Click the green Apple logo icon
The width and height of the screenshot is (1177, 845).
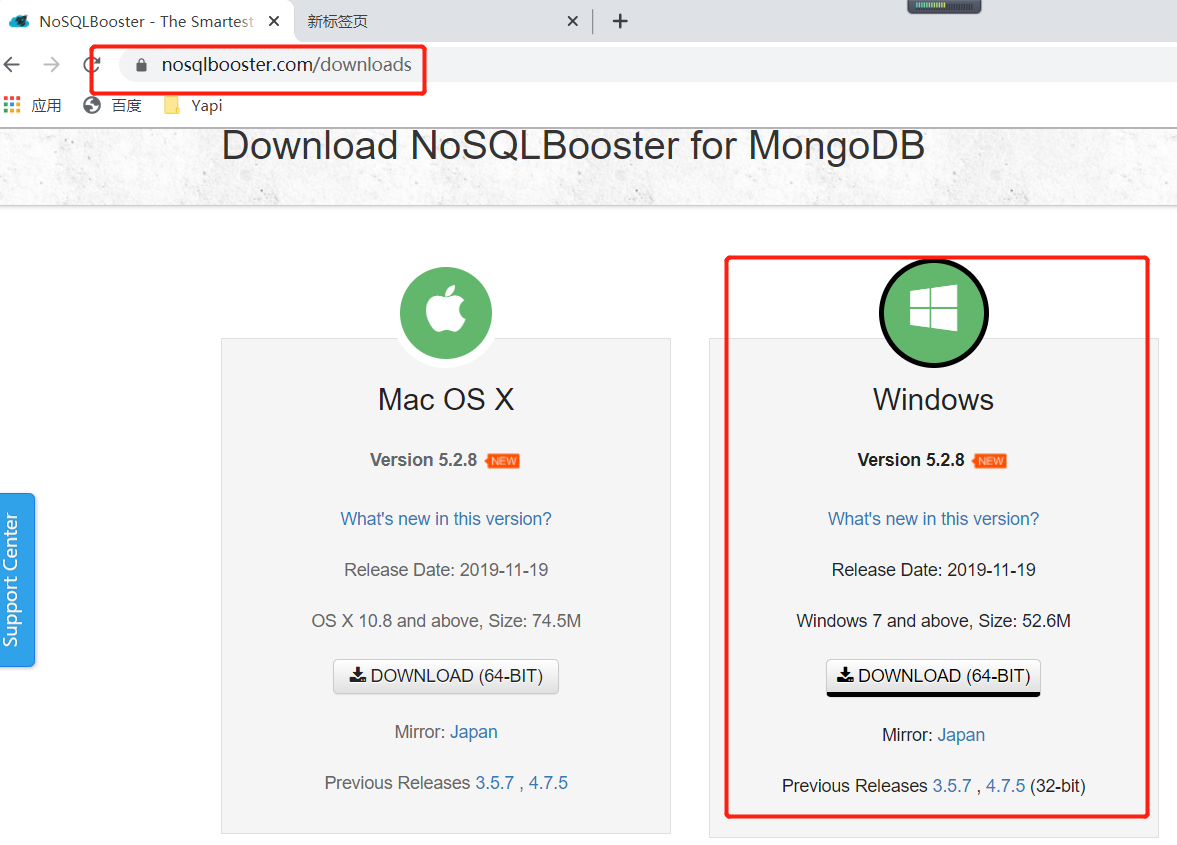446,313
